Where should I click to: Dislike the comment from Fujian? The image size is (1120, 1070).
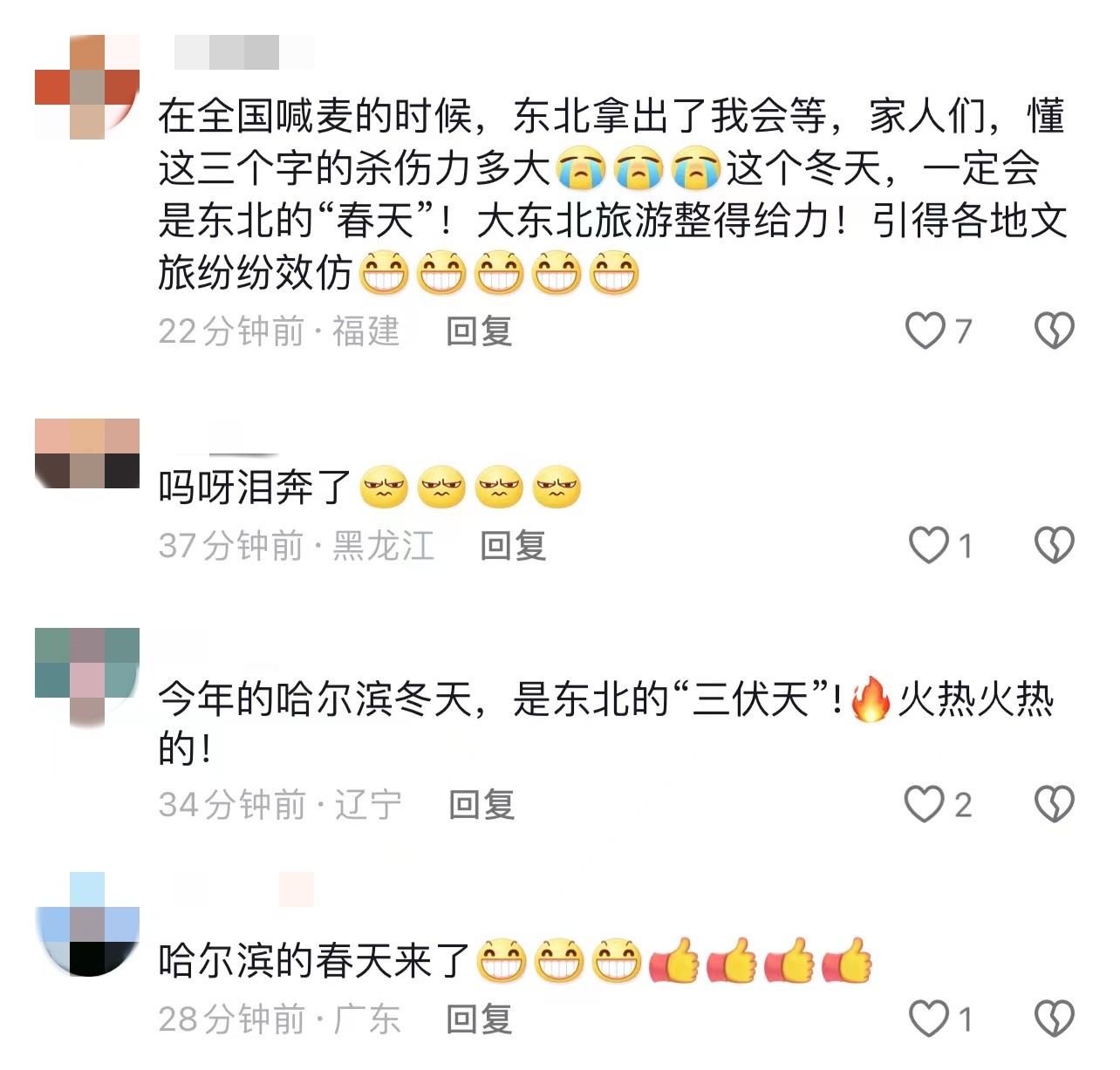[x=1054, y=331]
